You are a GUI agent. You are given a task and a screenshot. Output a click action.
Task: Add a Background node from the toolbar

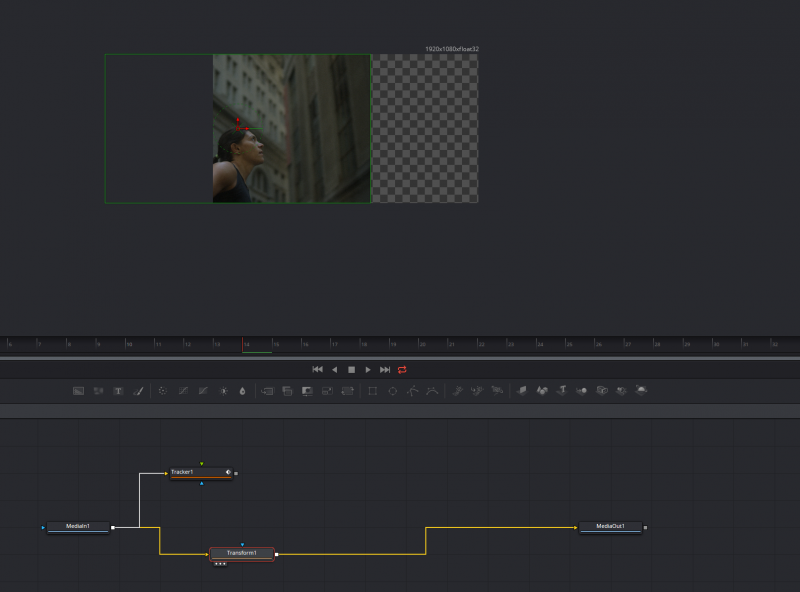click(x=78, y=391)
